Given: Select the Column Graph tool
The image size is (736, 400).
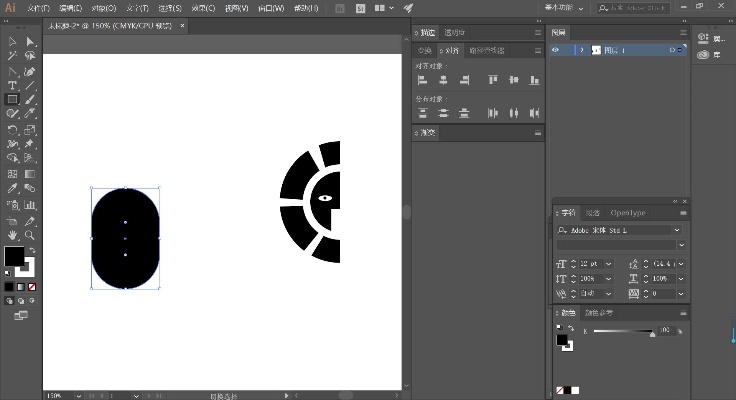Looking at the screenshot, I should point(30,205).
